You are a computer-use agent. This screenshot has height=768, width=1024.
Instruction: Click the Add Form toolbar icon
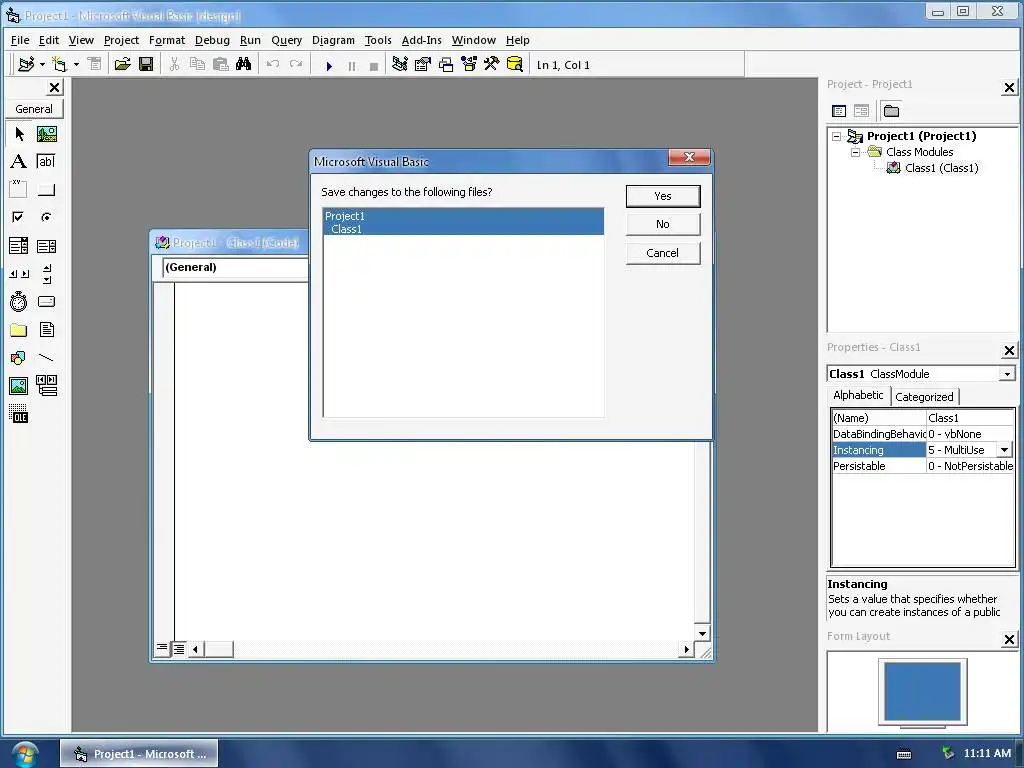click(x=59, y=64)
